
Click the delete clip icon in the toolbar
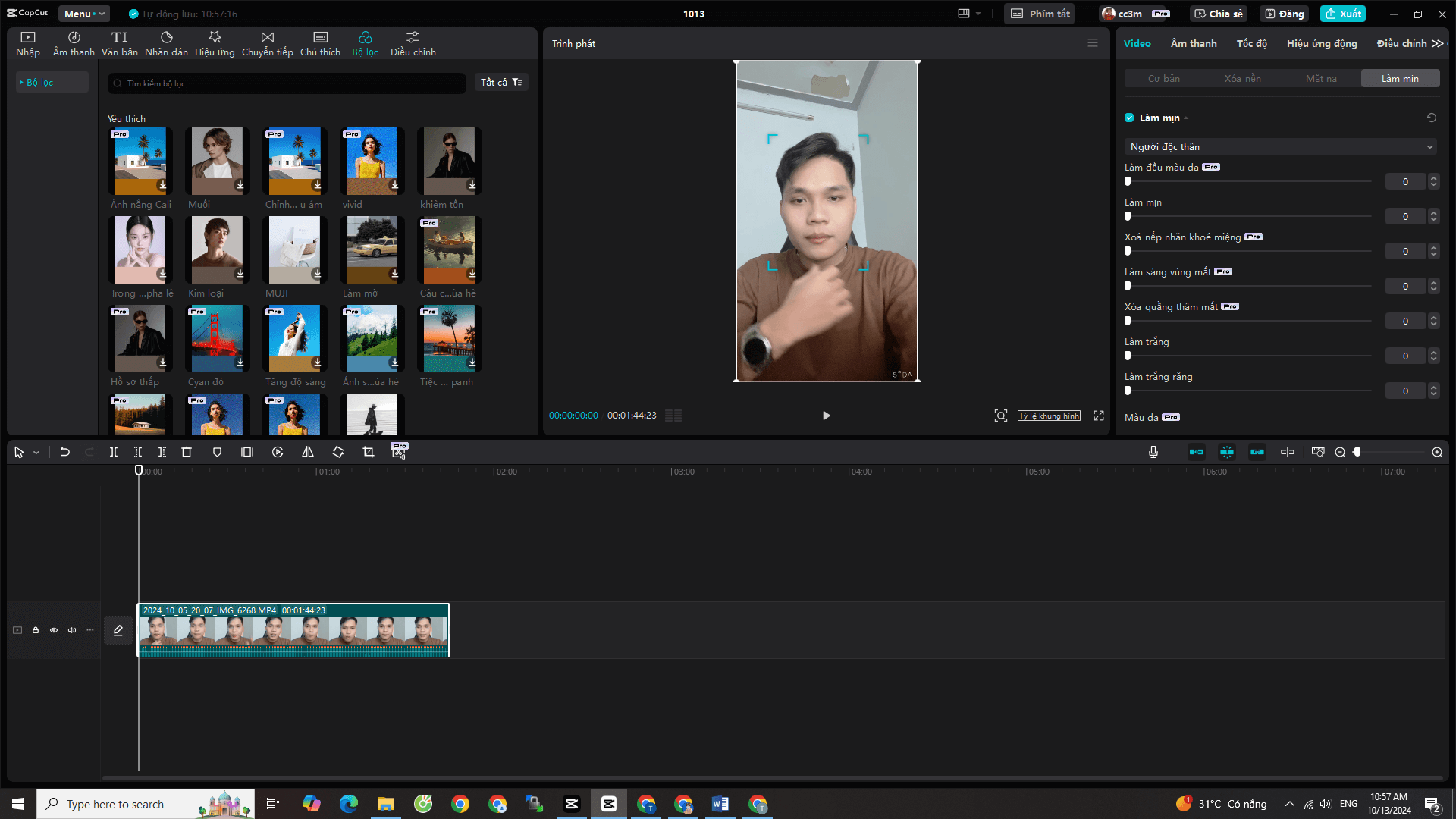point(187,452)
